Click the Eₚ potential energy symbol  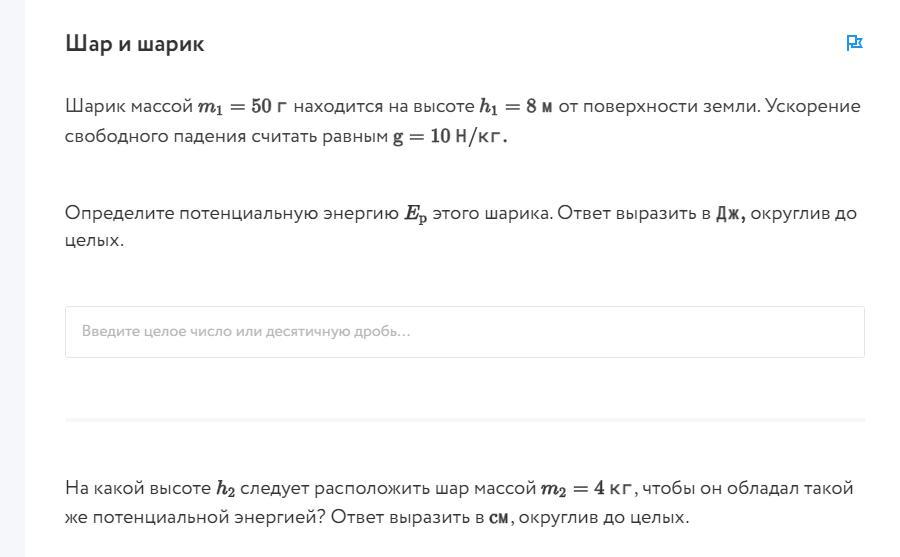coord(416,214)
